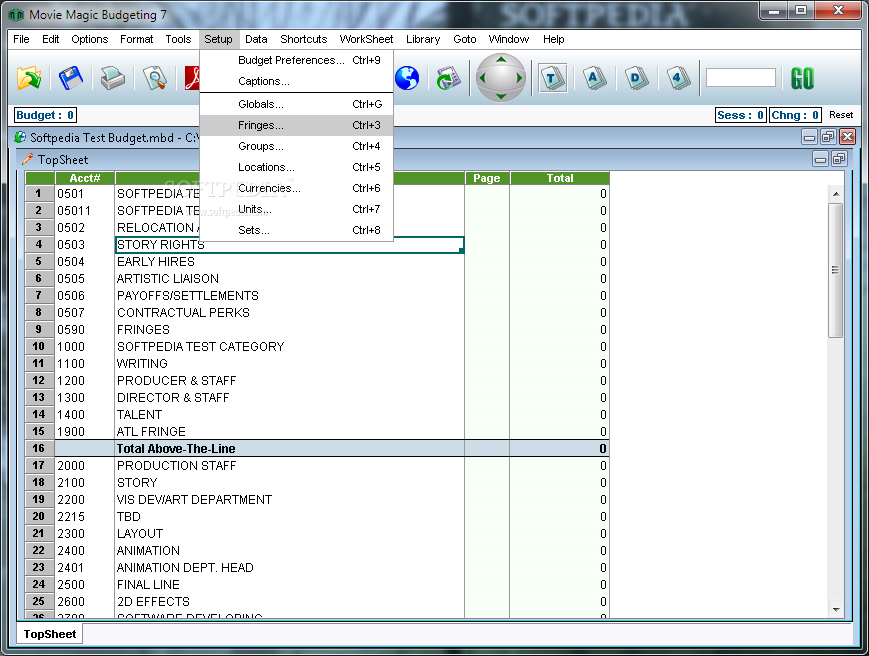The width and height of the screenshot is (869, 656).
Task: Choose Units from Setup menu
Action: tap(297, 209)
